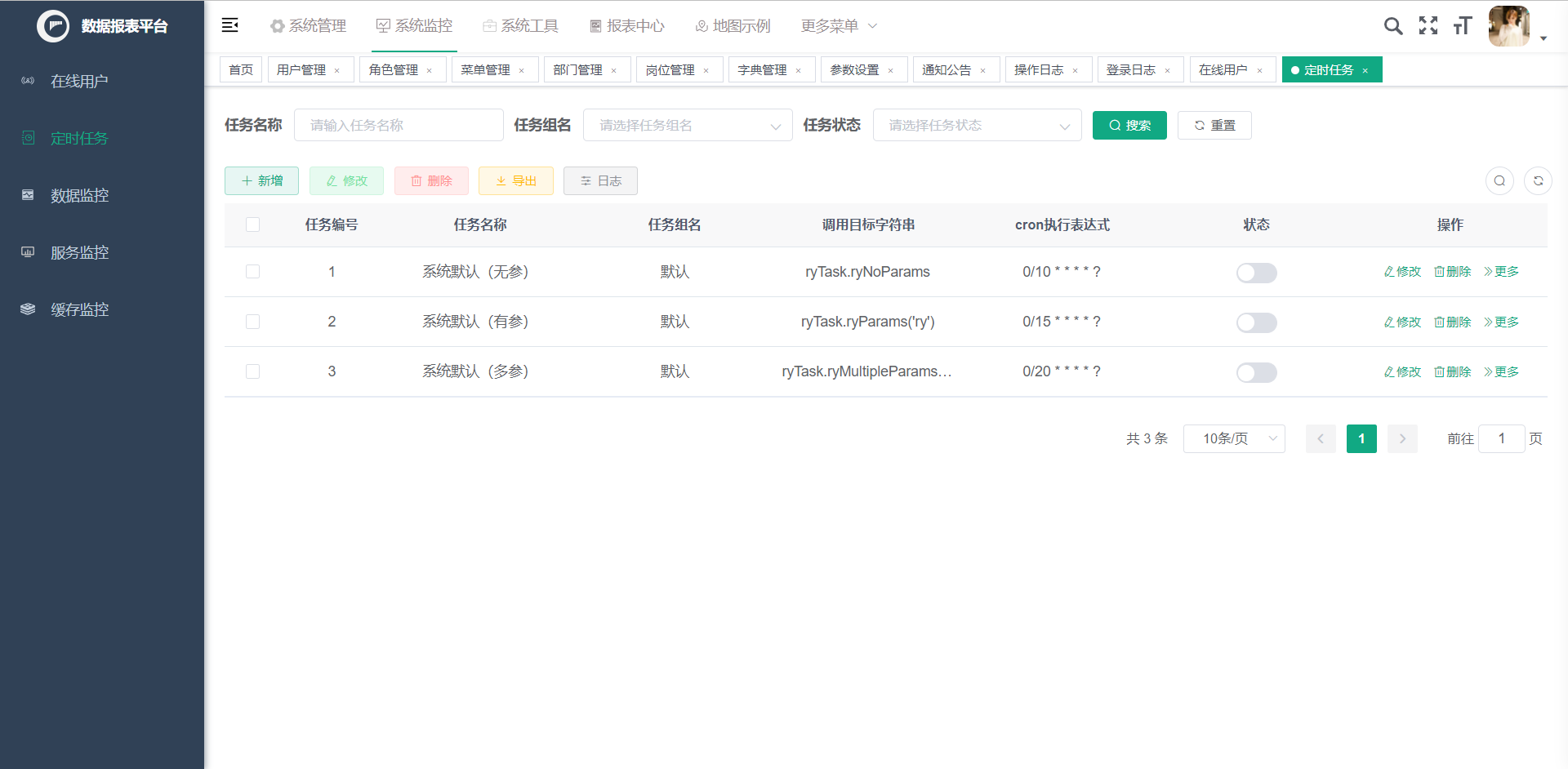Open the 10条/页 page size dropdown
The width and height of the screenshot is (1568, 769).
(x=1234, y=438)
